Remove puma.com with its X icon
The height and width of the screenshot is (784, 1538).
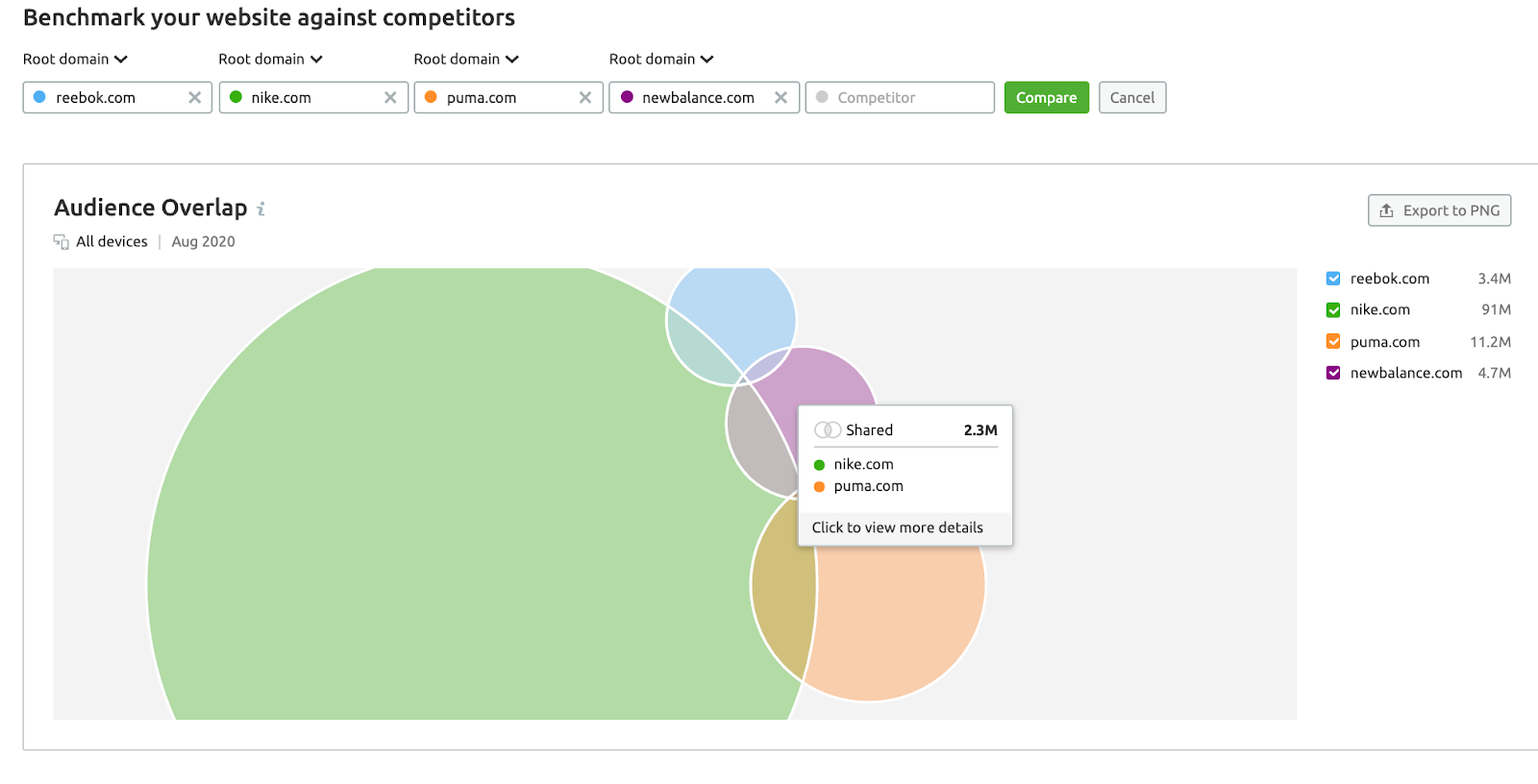click(x=585, y=97)
